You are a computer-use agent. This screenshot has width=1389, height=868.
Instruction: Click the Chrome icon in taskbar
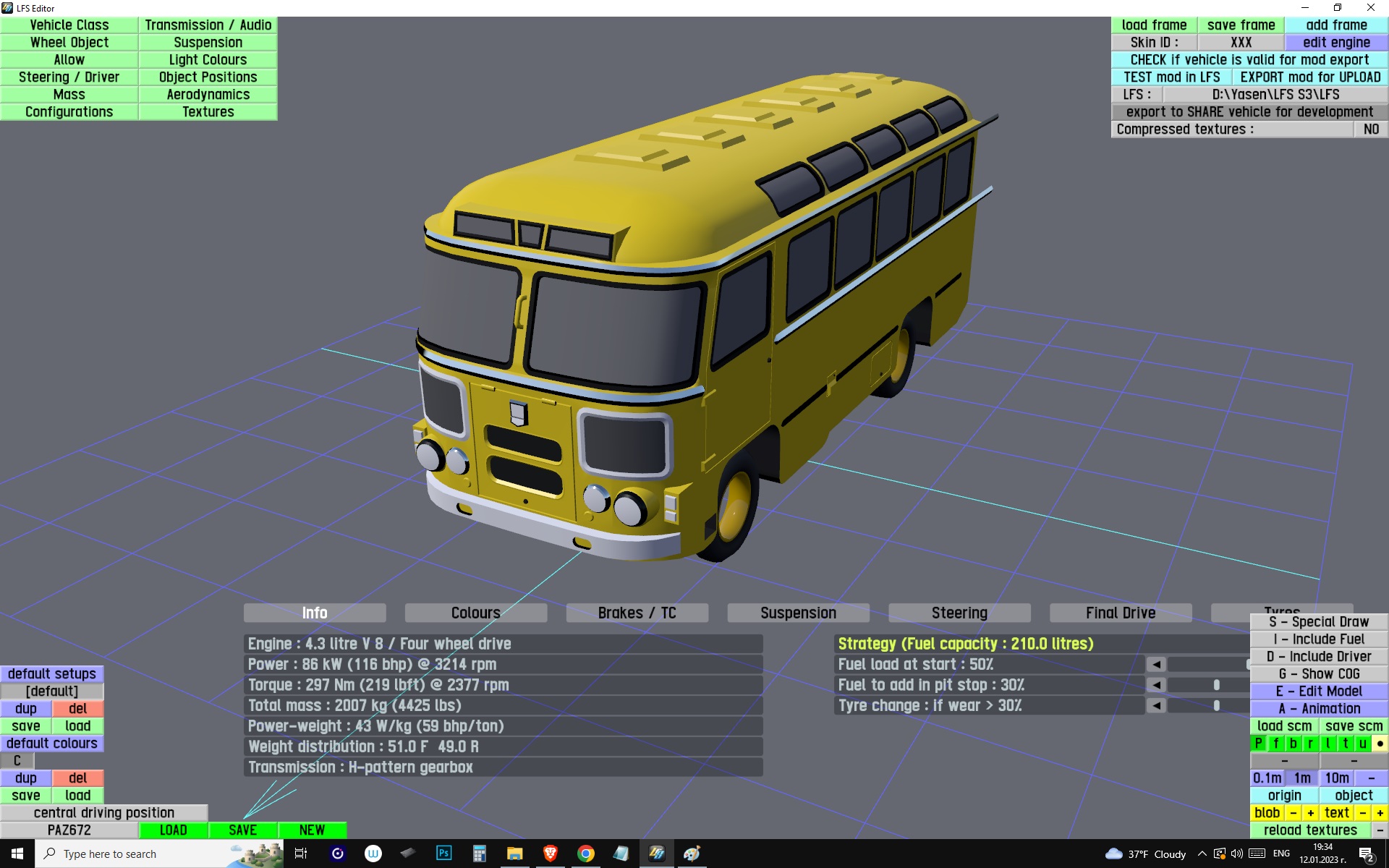coord(585,854)
